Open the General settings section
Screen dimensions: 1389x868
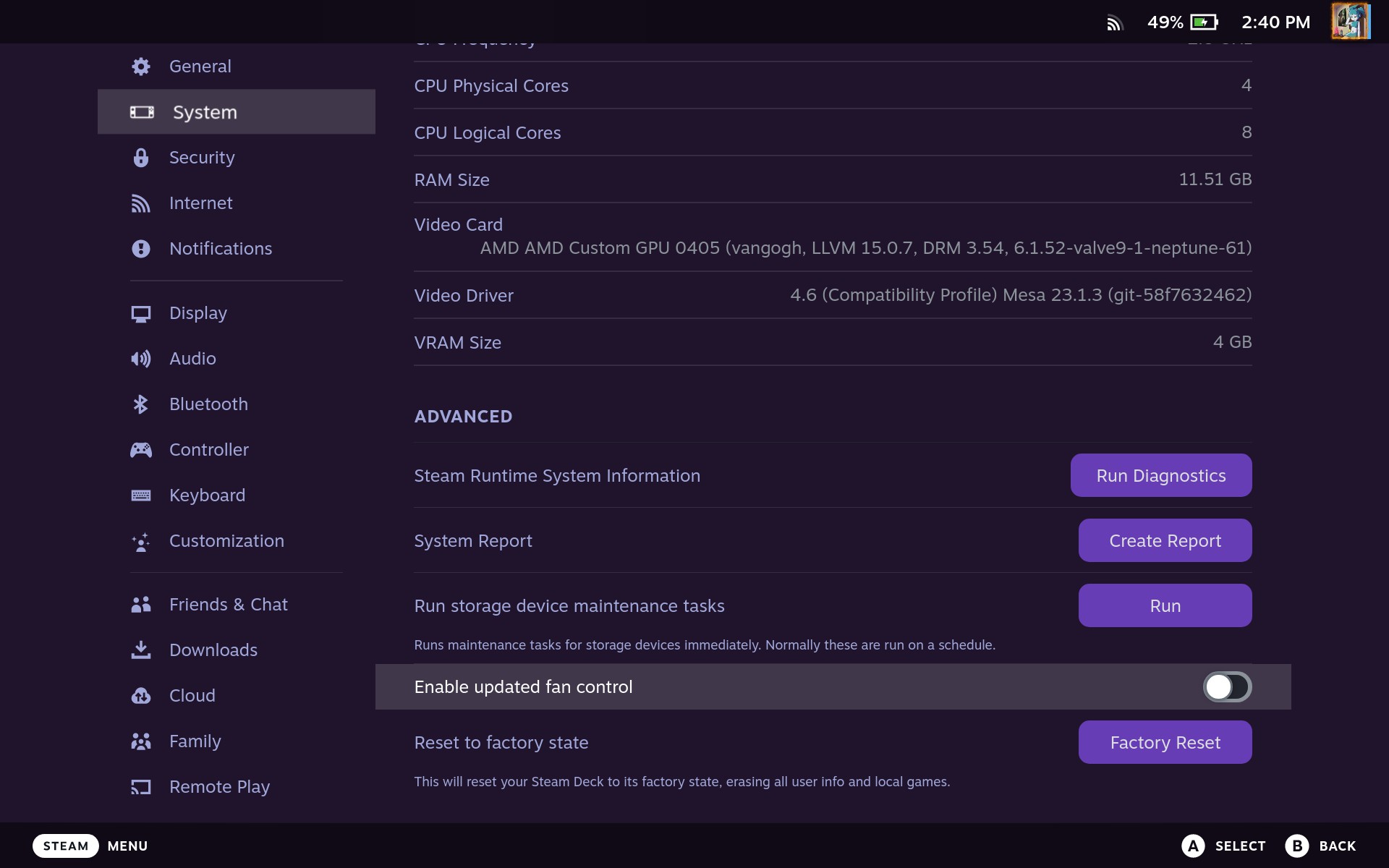237,67
